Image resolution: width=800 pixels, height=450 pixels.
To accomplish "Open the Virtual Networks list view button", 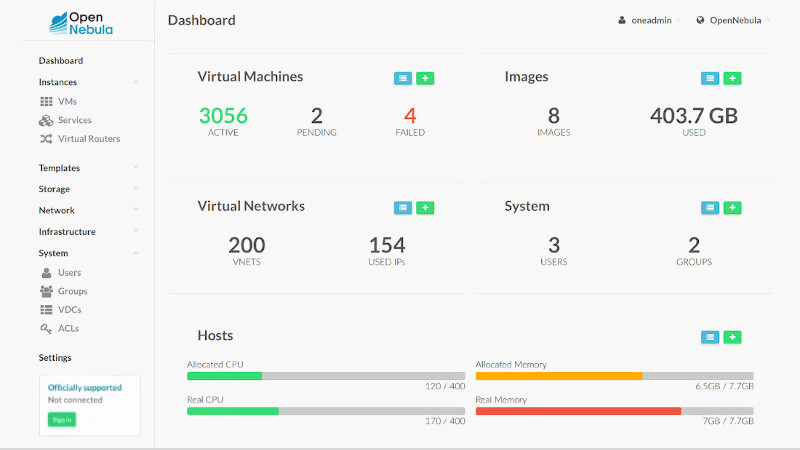I will [x=403, y=208].
